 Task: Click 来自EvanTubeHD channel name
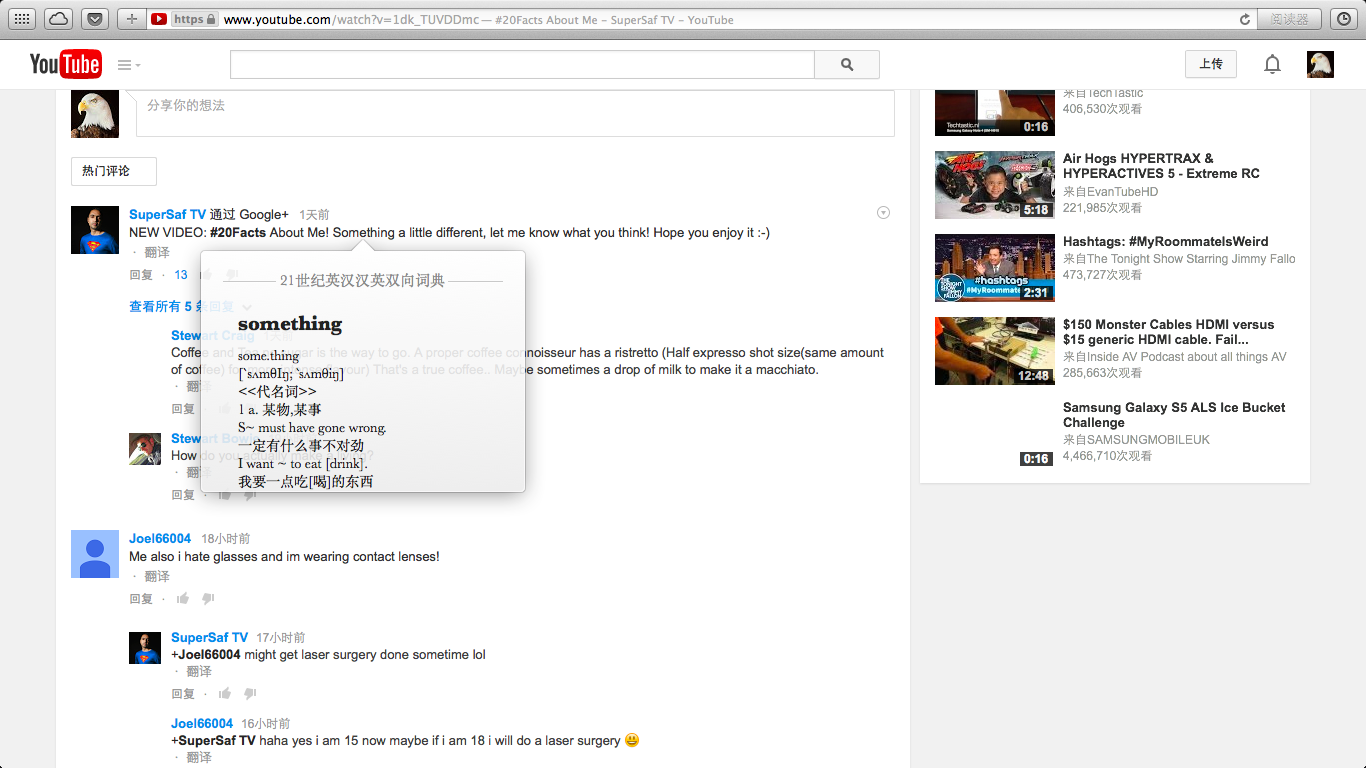[1111, 192]
